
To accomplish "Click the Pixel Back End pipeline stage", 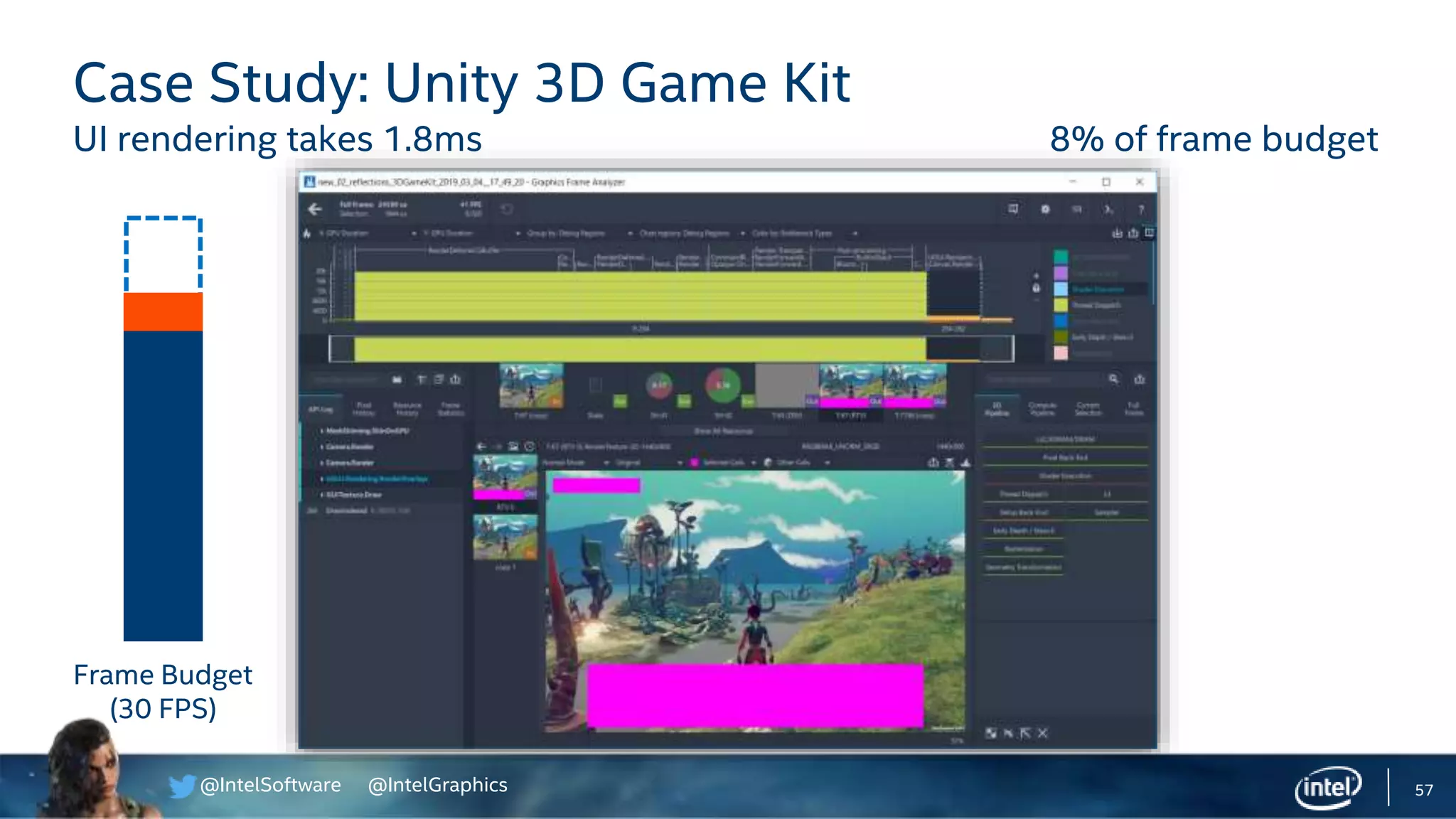I will pos(1065,458).
